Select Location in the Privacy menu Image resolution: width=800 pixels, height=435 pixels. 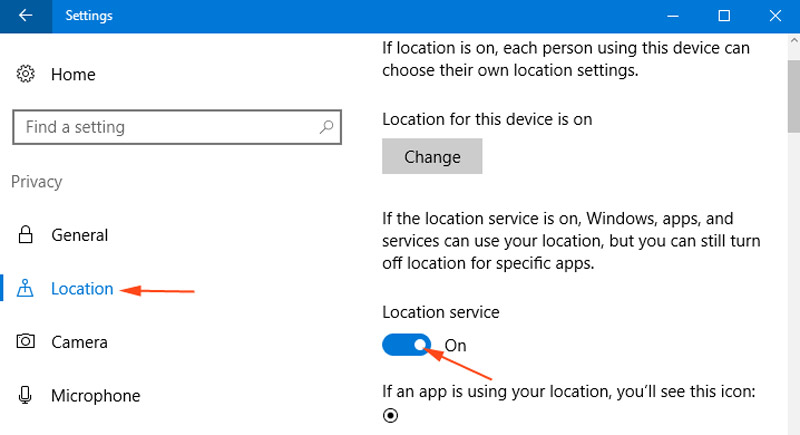point(82,289)
